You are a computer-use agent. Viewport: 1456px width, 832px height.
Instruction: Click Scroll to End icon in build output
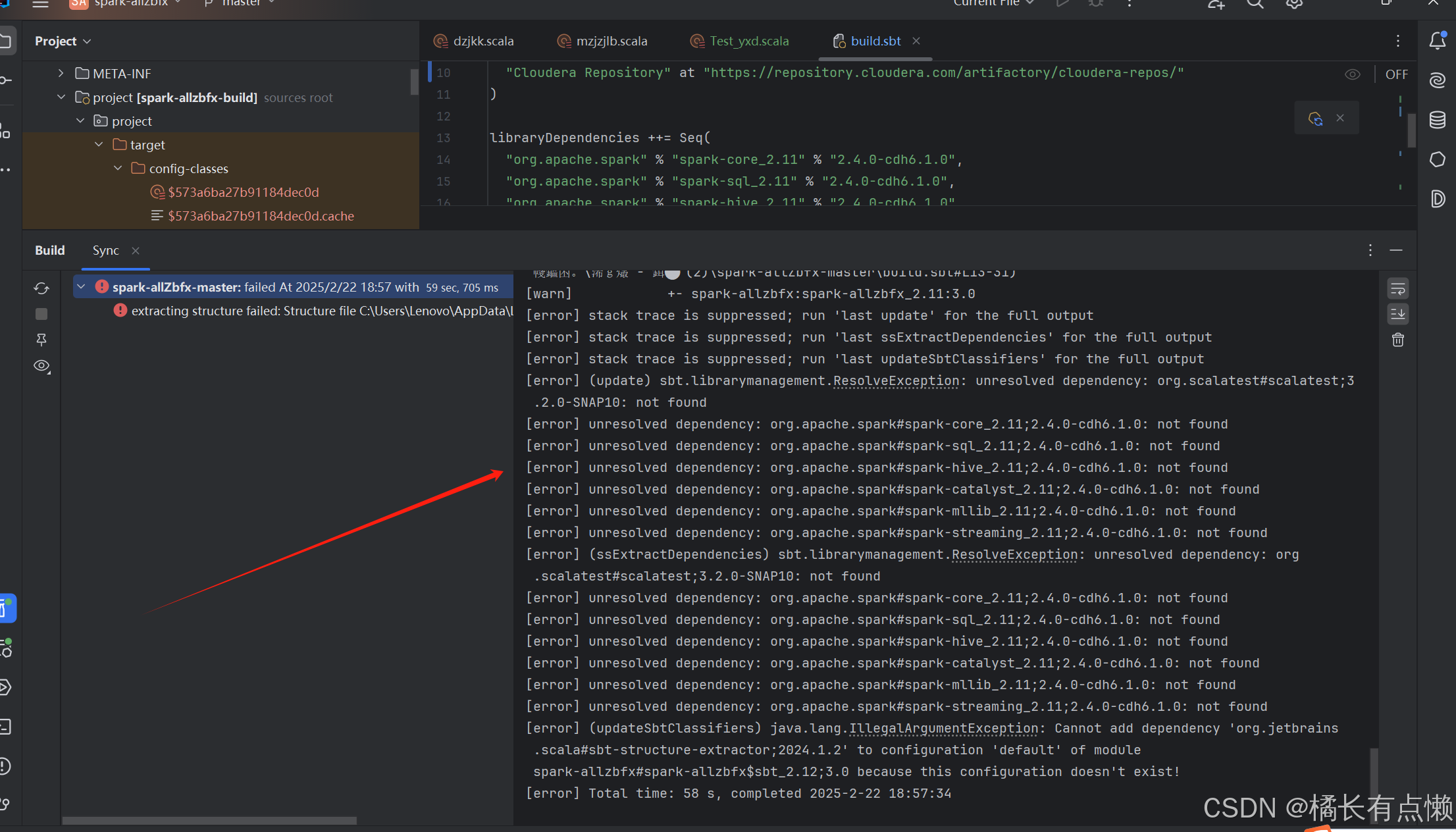click(x=1398, y=314)
